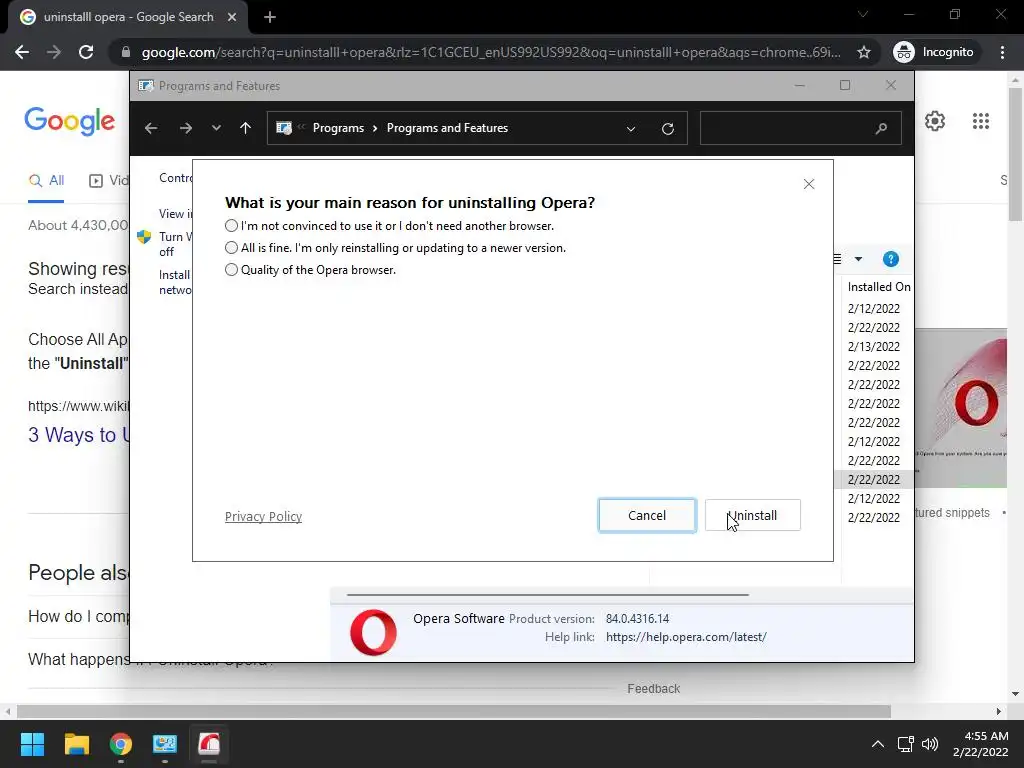
Task: Expand the address bar history dropdown
Action: tap(631, 129)
